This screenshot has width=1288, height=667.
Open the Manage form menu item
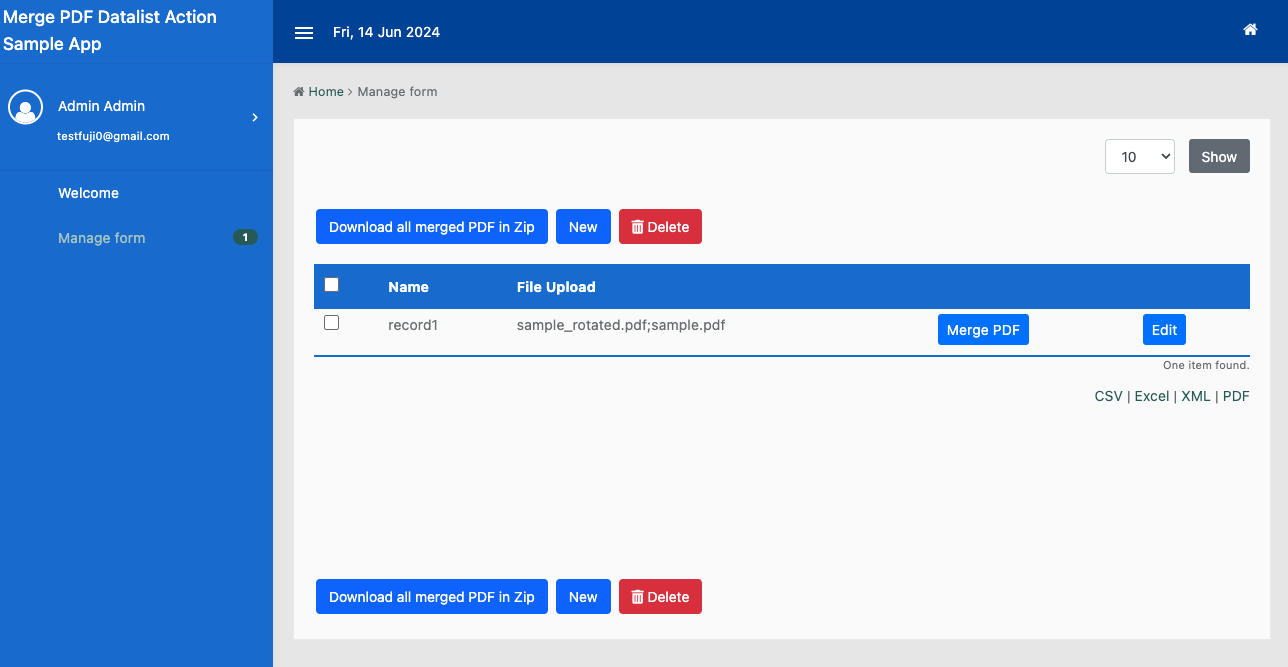click(101, 238)
